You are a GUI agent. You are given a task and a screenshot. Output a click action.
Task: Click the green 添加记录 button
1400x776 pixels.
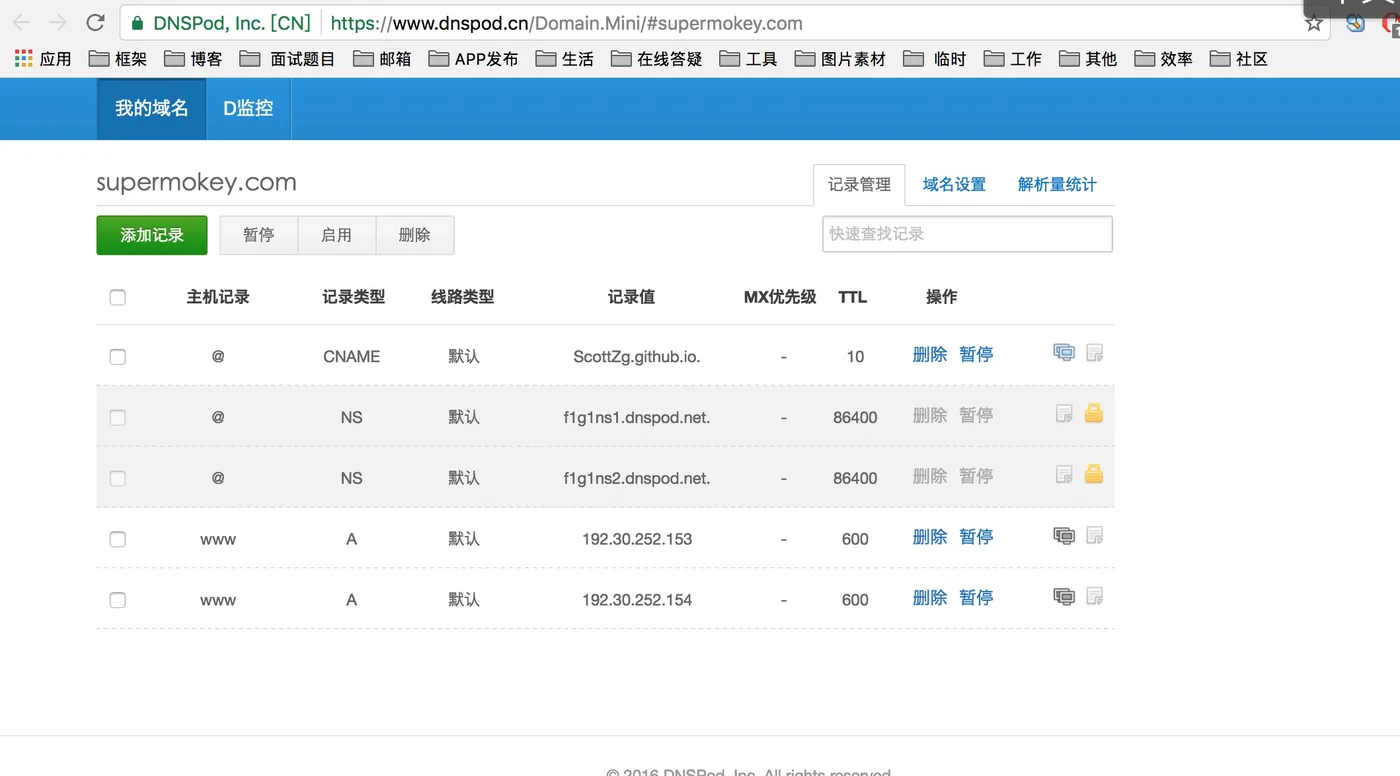click(152, 236)
